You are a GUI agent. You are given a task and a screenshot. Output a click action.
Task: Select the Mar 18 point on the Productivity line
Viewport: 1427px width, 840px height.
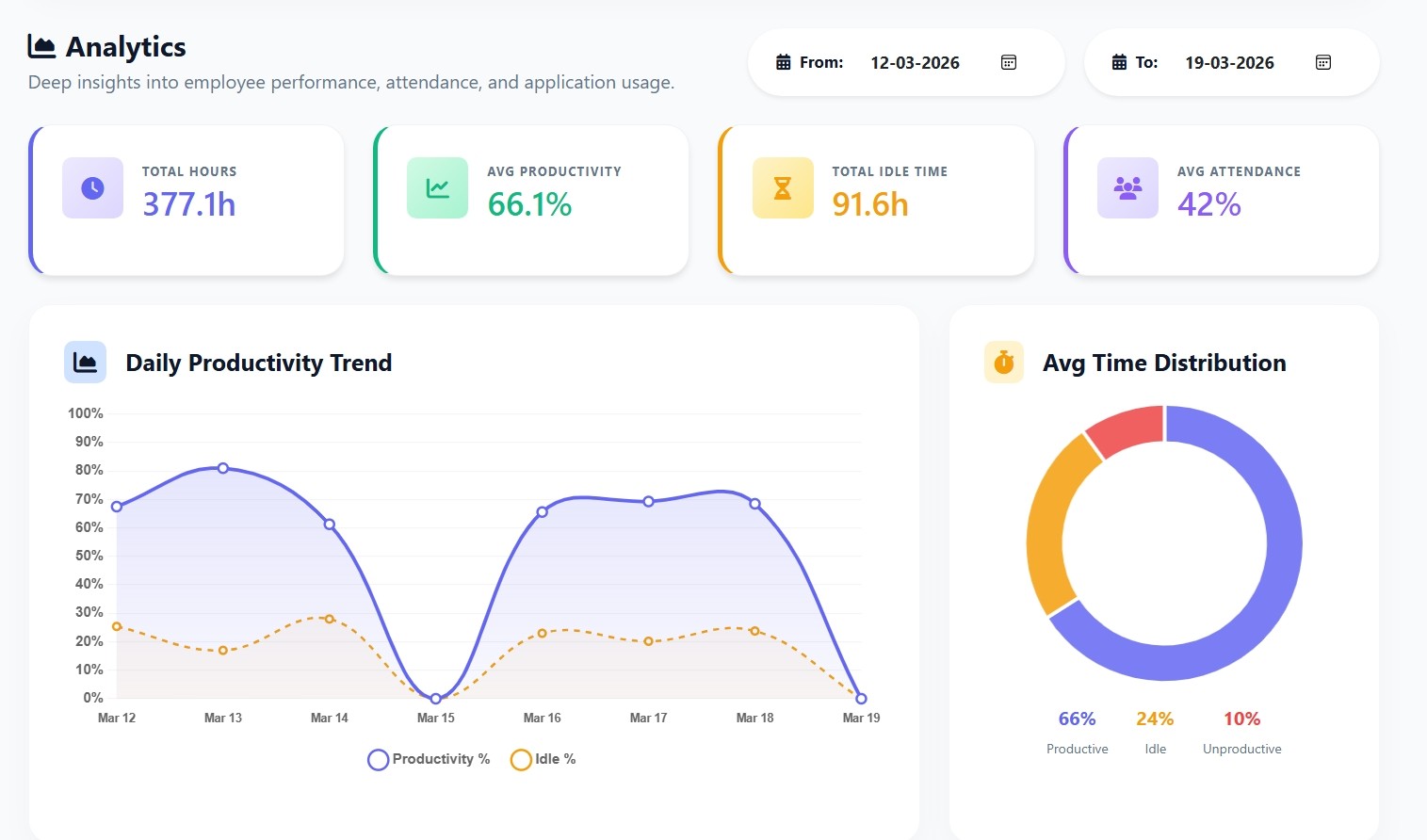coord(754,504)
